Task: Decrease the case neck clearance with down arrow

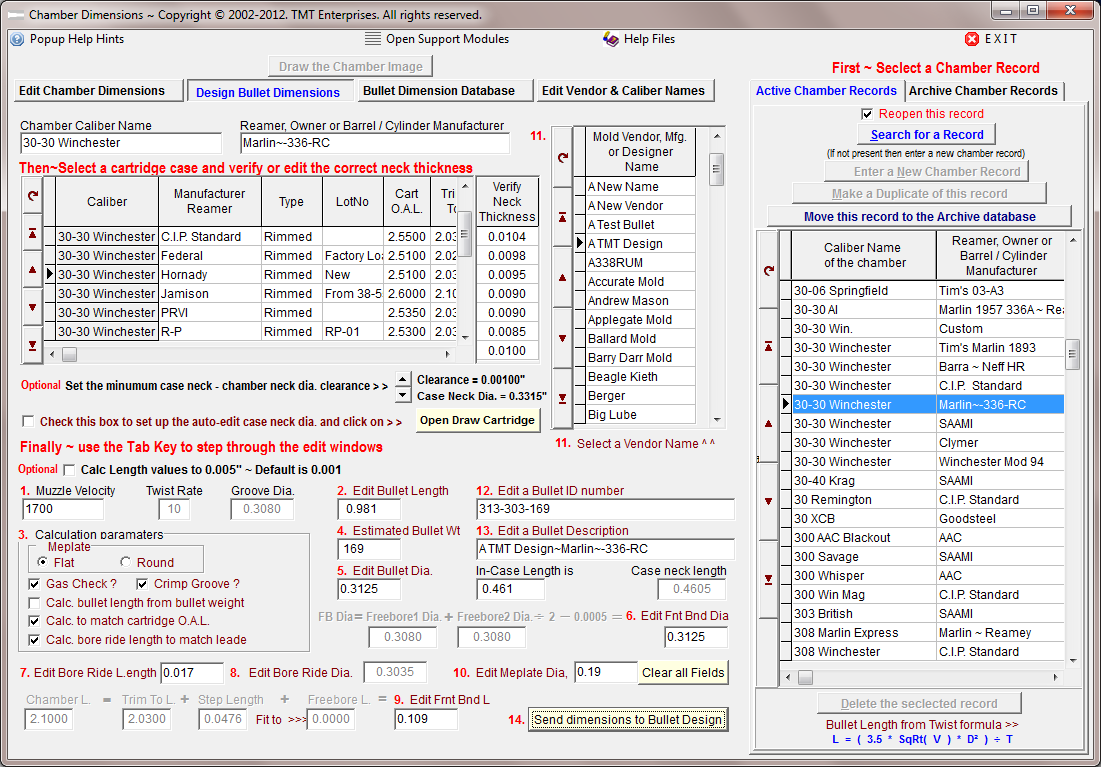Action: [x=402, y=388]
